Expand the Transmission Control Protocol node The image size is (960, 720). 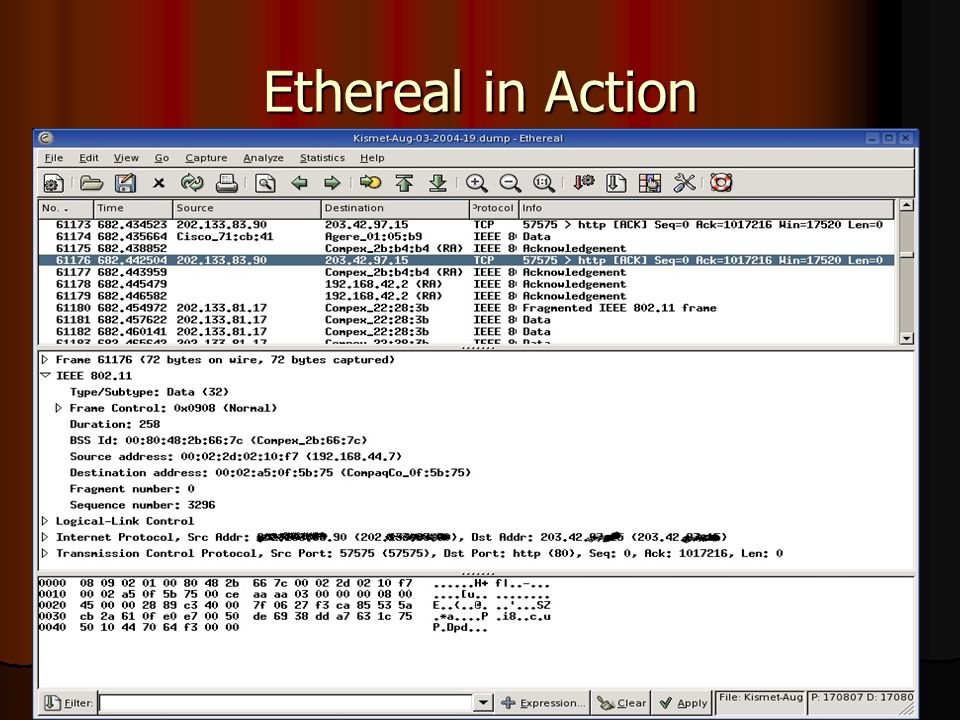[x=45, y=553]
